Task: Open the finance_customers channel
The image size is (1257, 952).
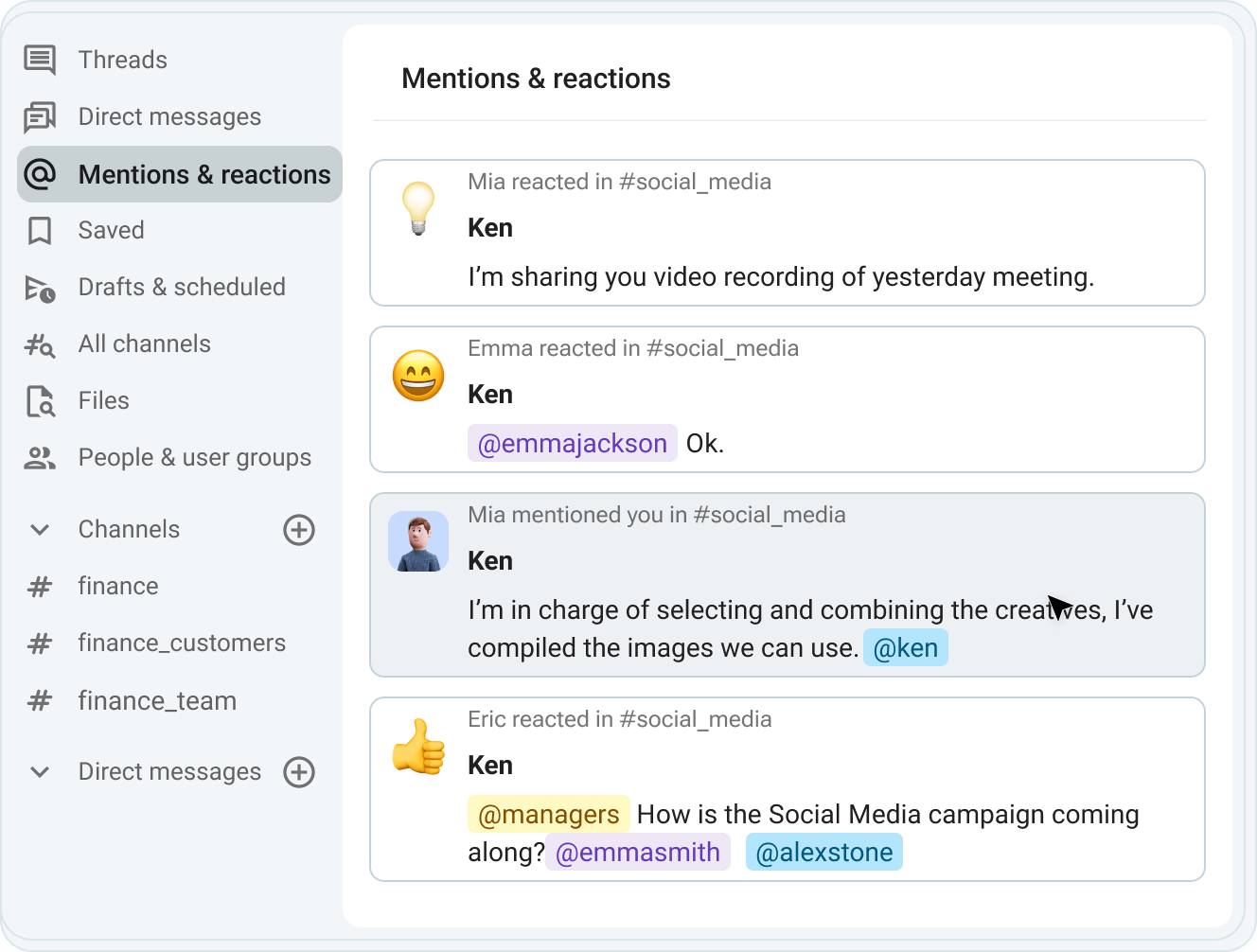Action: [182, 643]
